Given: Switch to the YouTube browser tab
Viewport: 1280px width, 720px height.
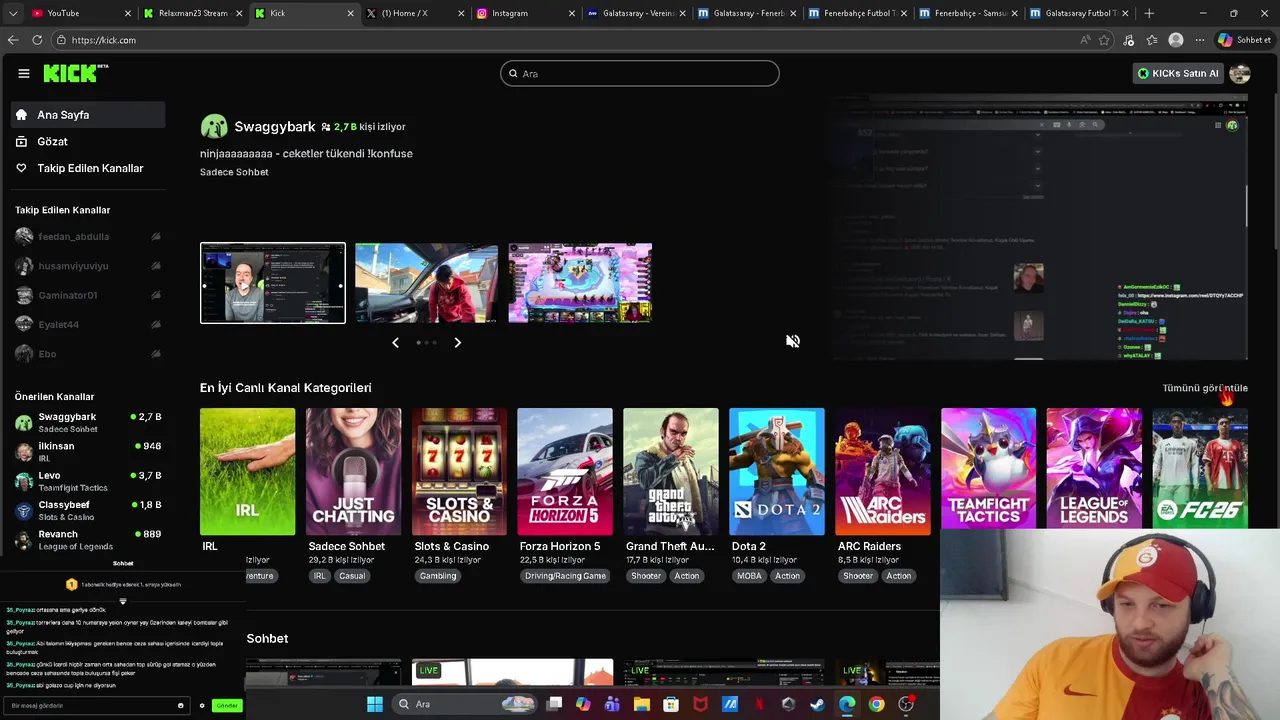Looking at the screenshot, I should point(81,13).
